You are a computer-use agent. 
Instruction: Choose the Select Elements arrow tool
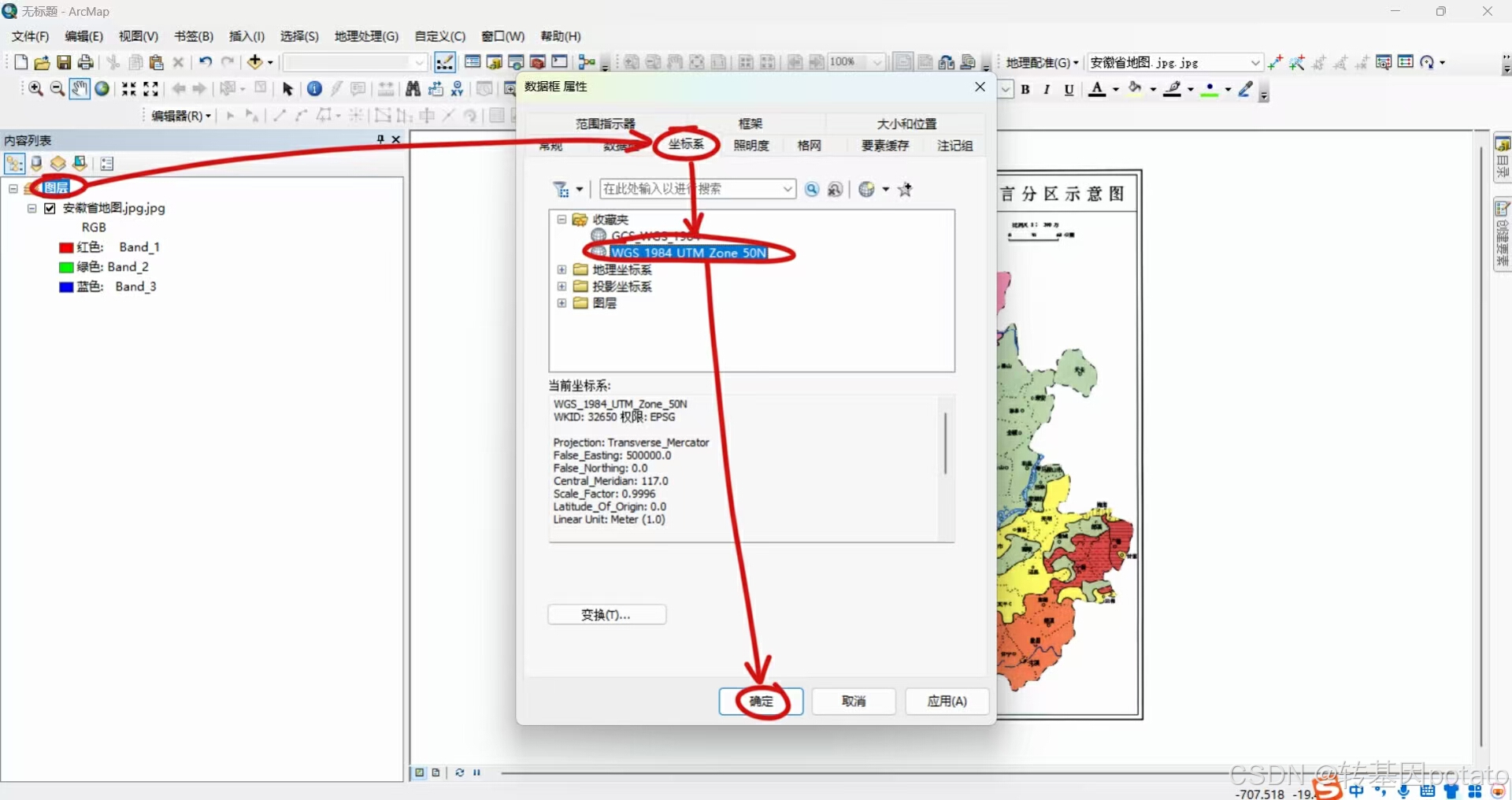coord(287,89)
